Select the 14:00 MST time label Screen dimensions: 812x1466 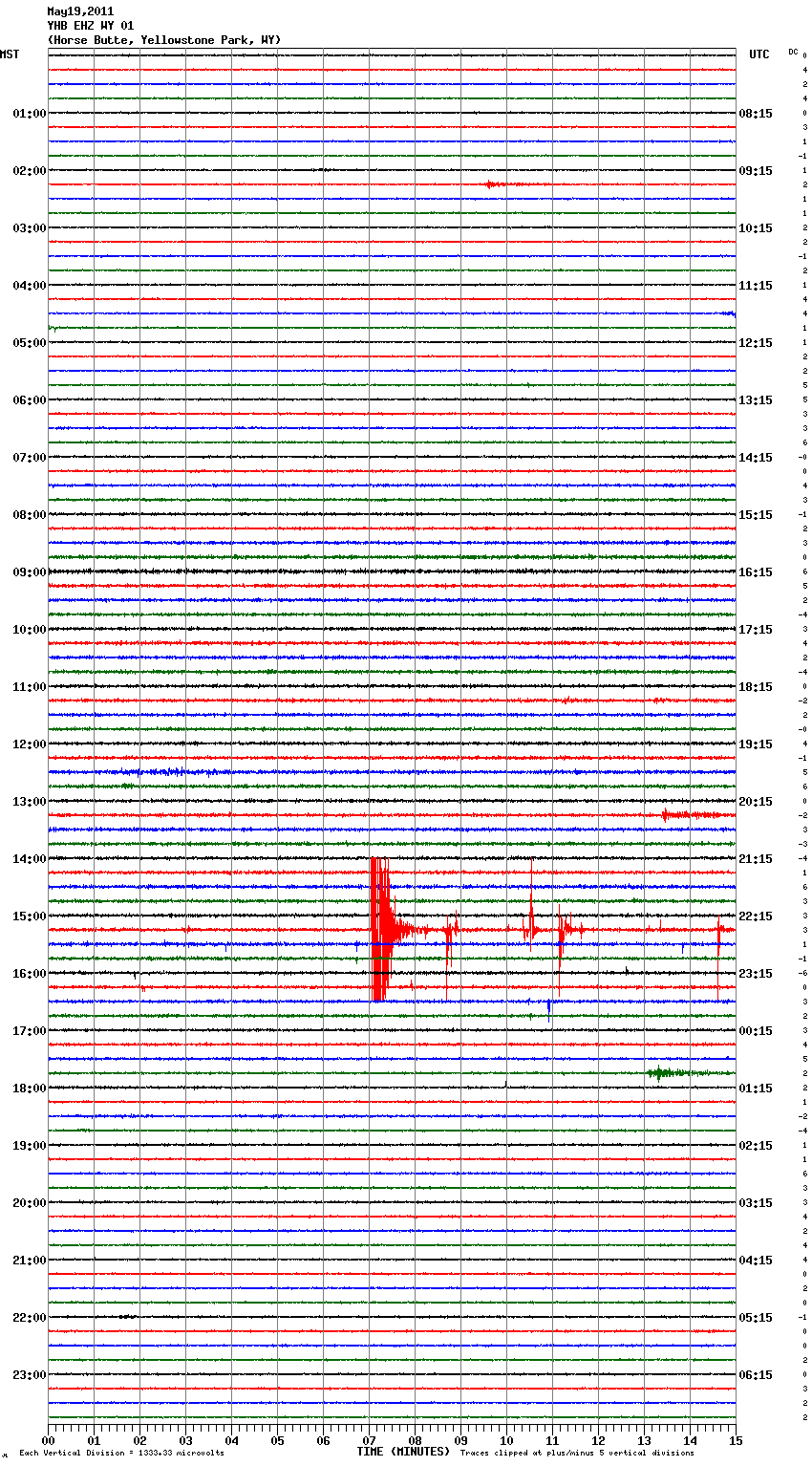tap(30, 859)
